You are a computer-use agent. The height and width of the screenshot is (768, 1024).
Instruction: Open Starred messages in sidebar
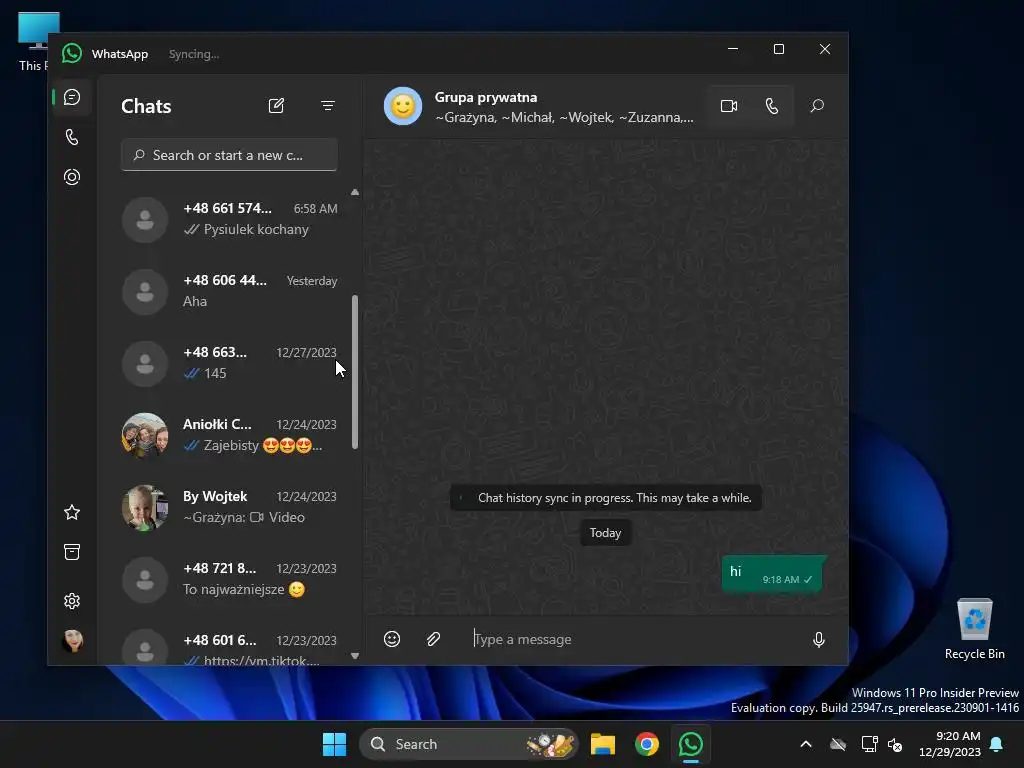72,513
